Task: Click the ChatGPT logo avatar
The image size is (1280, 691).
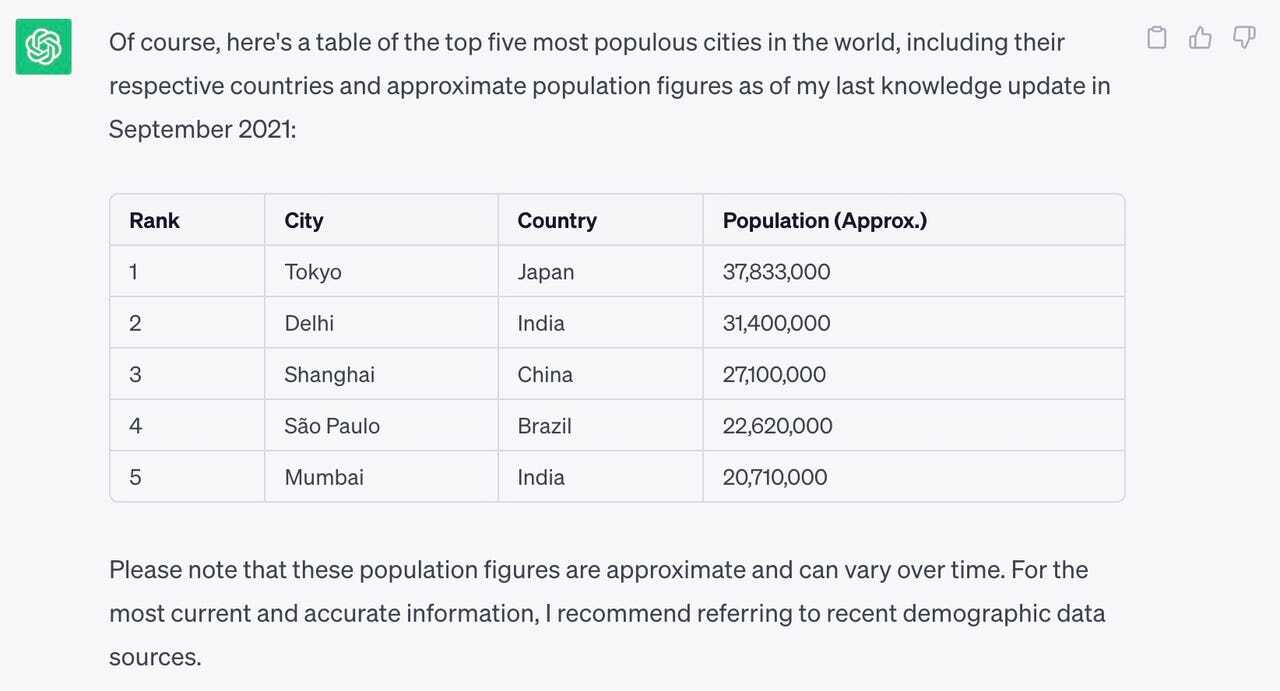Action: click(x=43, y=46)
